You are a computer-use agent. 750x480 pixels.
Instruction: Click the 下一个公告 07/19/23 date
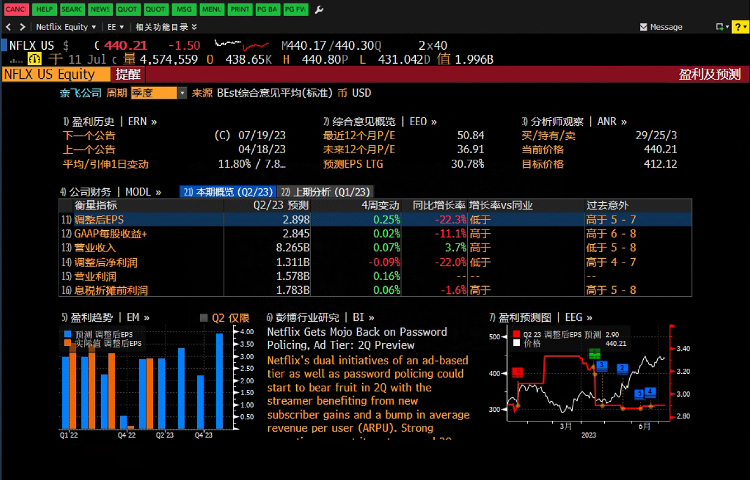pyautogui.click(x=262, y=135)
